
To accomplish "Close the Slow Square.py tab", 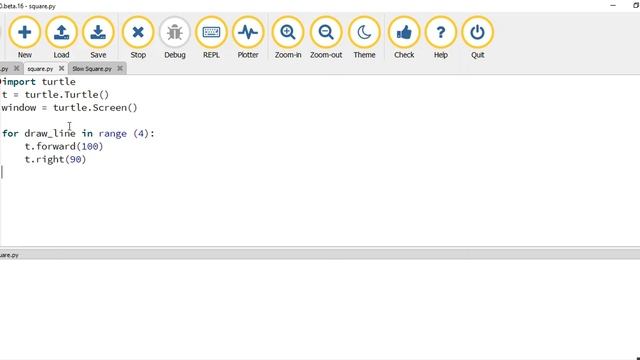I will point(120,68).
